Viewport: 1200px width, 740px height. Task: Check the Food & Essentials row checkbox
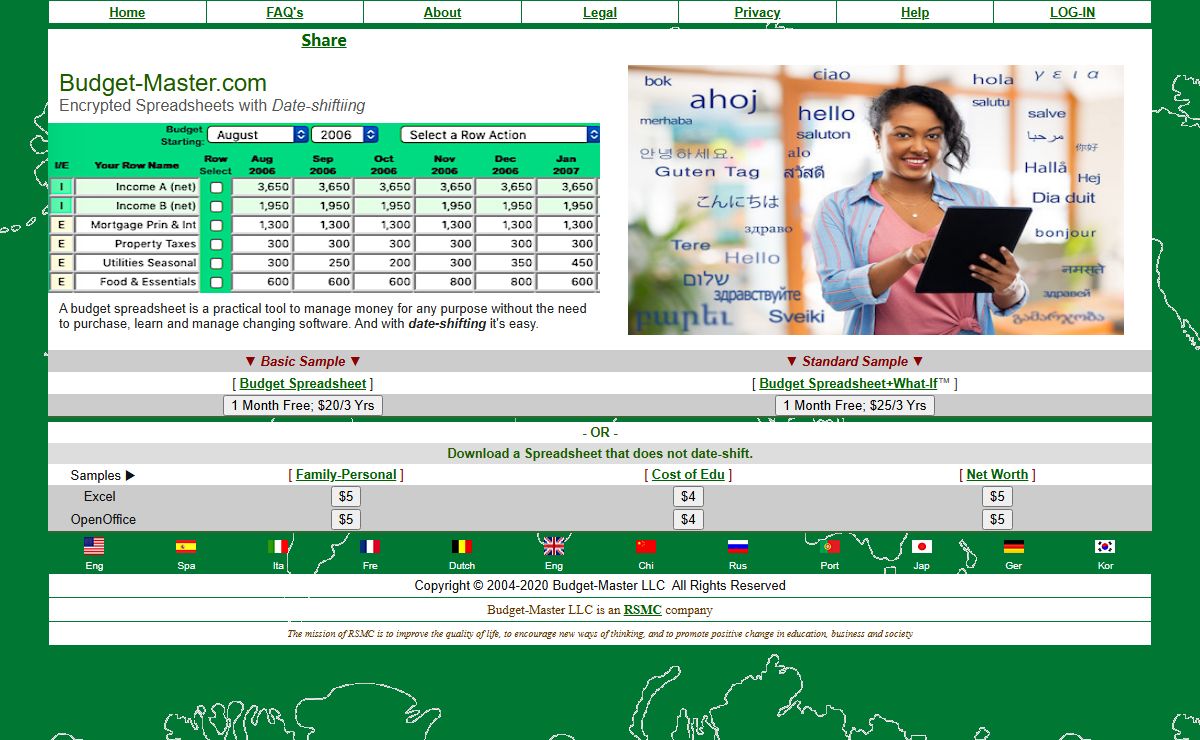(216, 282)
